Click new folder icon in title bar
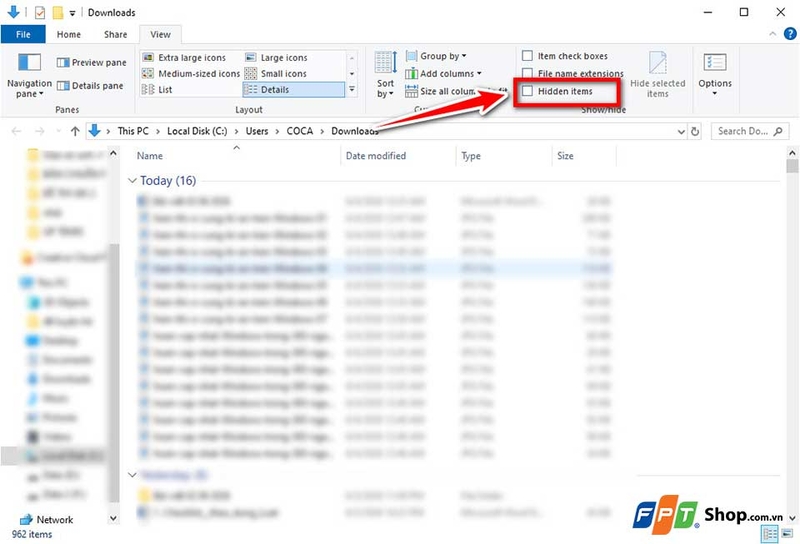 click(x=58, y=12)
